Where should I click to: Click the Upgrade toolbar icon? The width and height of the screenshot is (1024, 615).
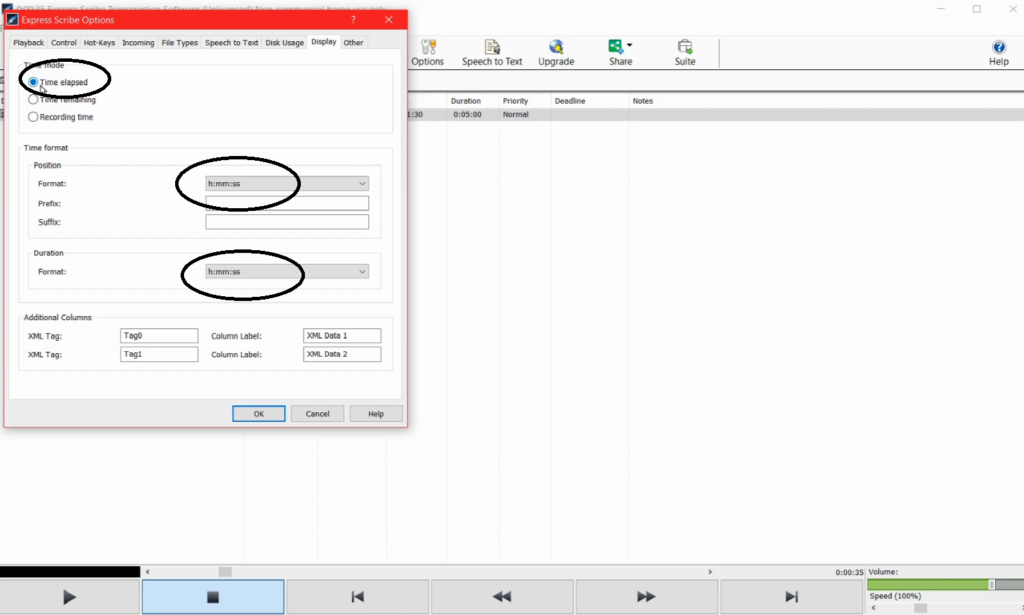(556, 53)
